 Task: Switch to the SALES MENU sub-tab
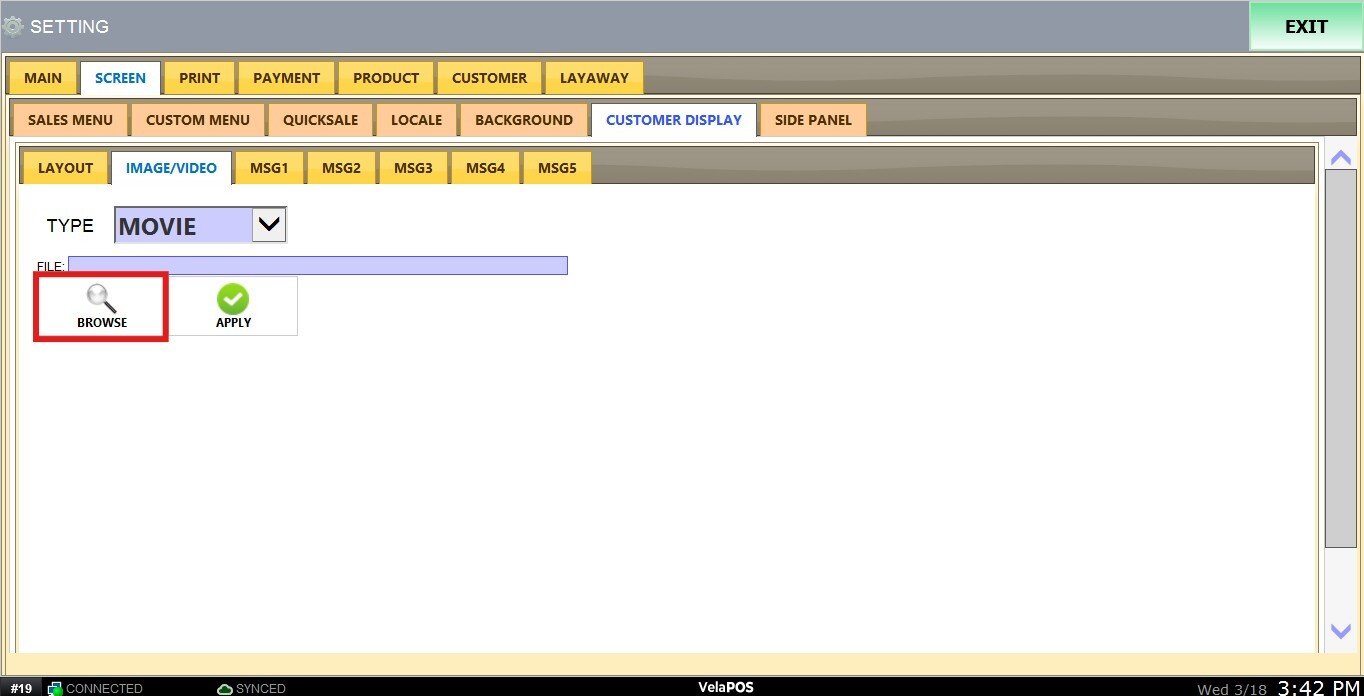(70, 120)
